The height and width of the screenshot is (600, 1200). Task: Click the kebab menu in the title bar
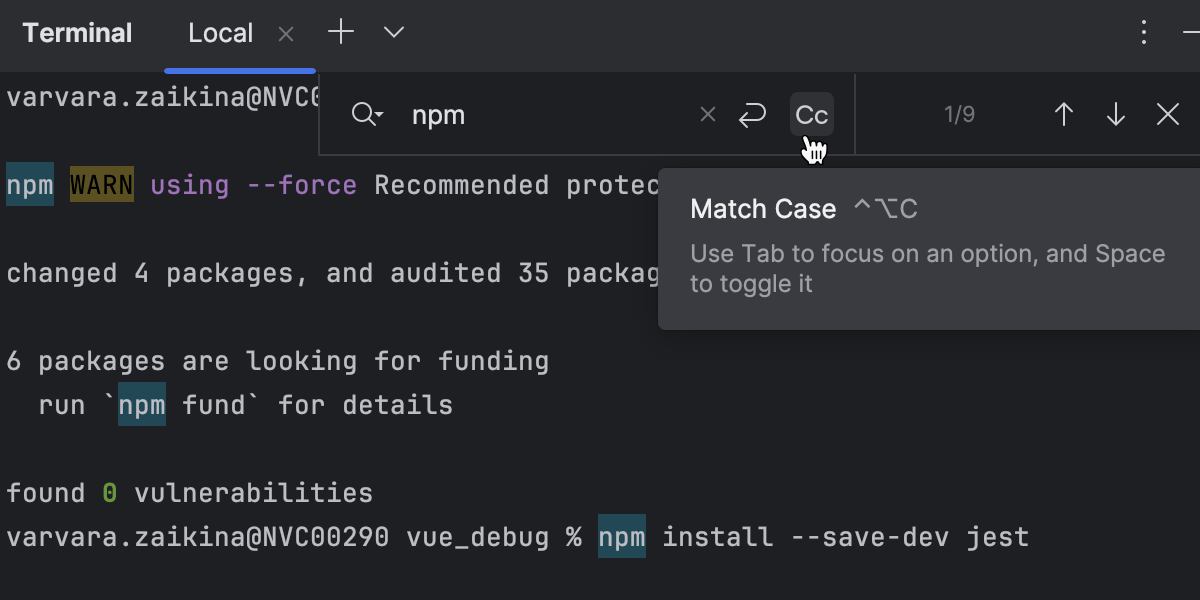pos(1143,32)
